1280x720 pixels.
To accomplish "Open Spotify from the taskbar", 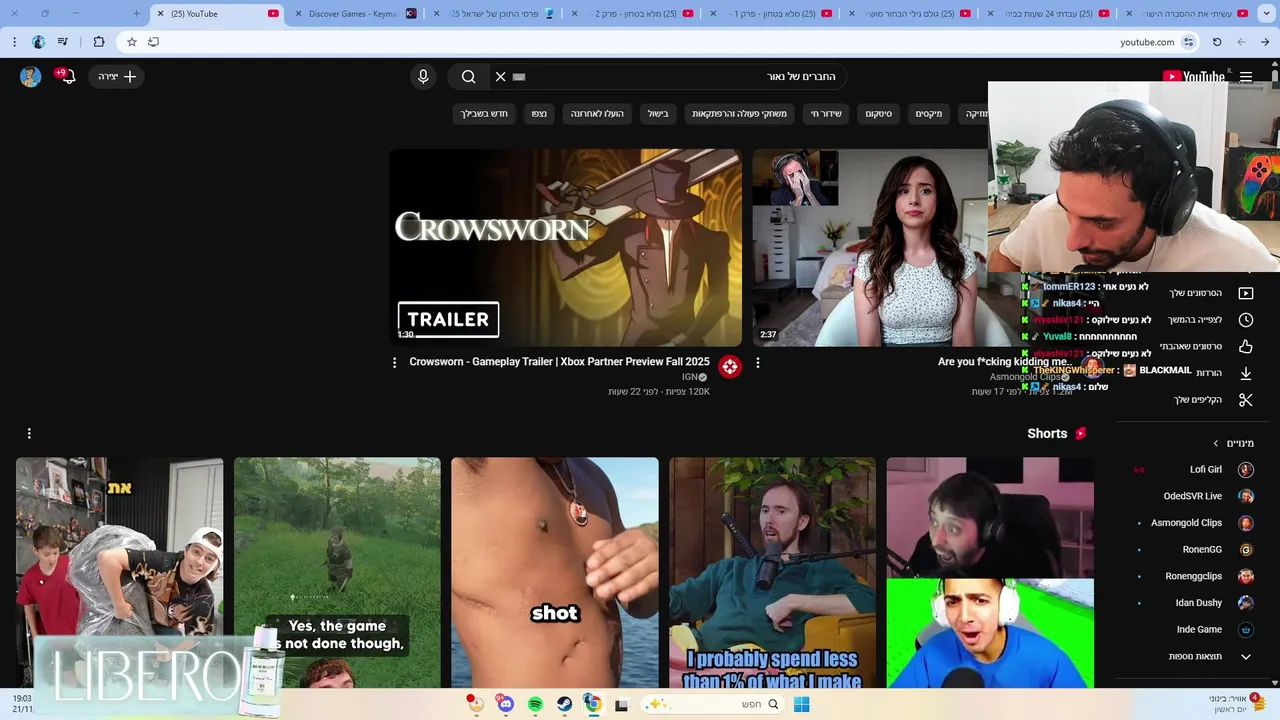I will pyautogui.click(x=535, y=704).
